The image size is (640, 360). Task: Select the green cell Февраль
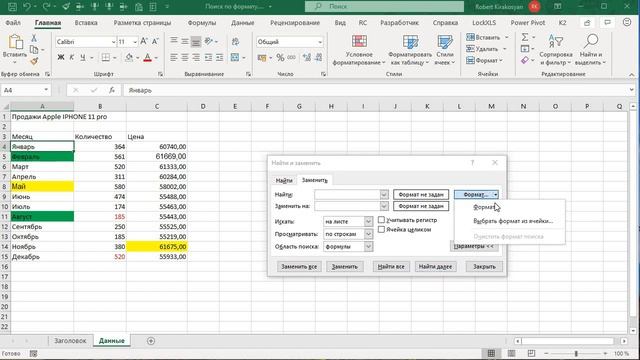42,157
